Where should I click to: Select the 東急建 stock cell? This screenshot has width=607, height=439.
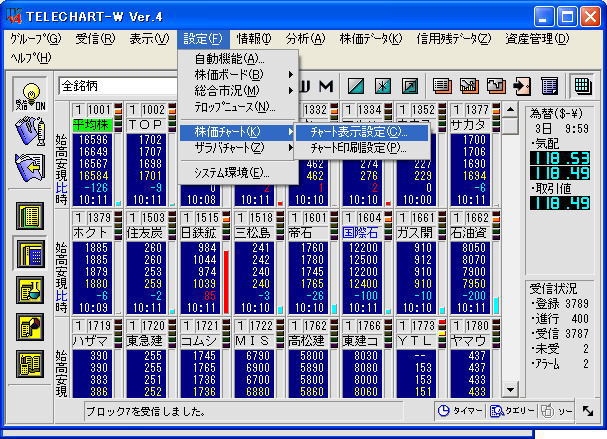click(x=146, y=341)
